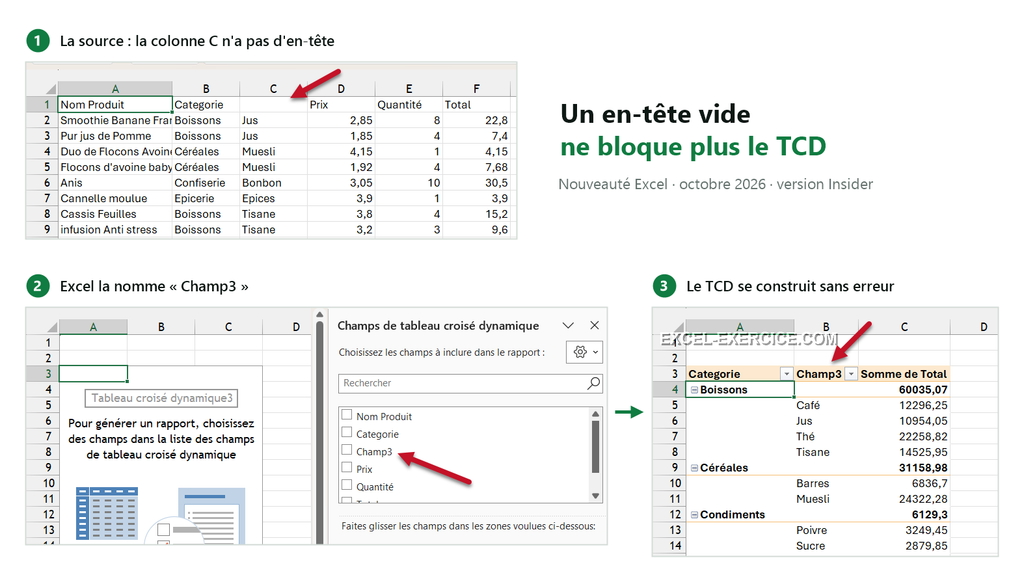Collapse the Céréales group in pivot table
This screenshot has height=582, width=1024.
pos(695,468)
